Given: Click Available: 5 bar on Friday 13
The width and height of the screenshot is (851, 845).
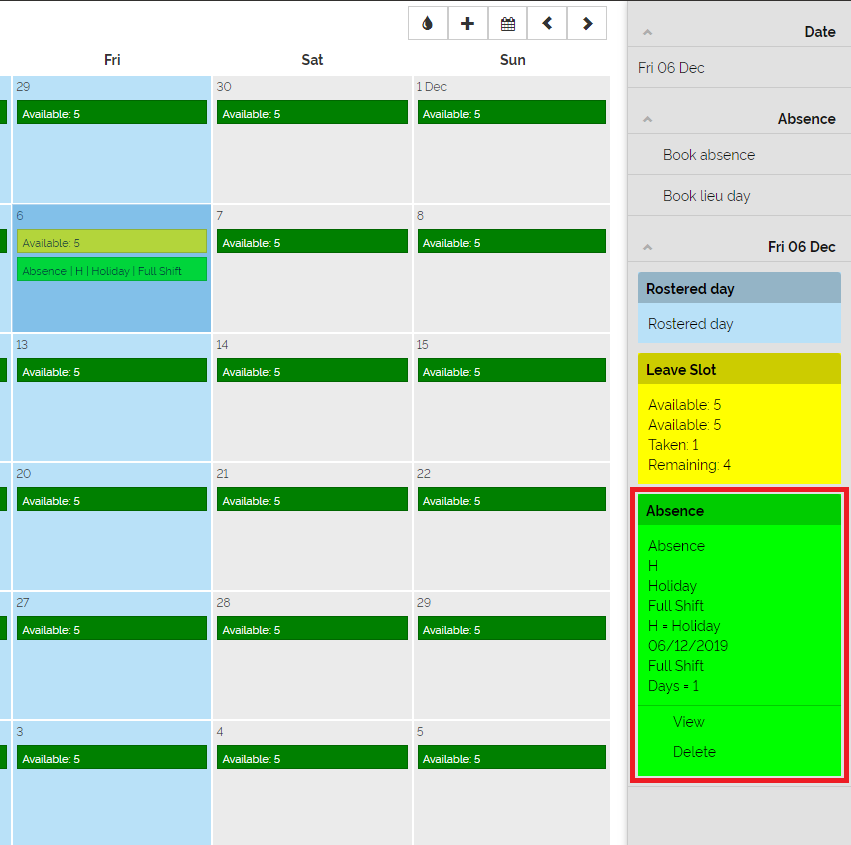Looking at the screenshot, I should (112, 371).
